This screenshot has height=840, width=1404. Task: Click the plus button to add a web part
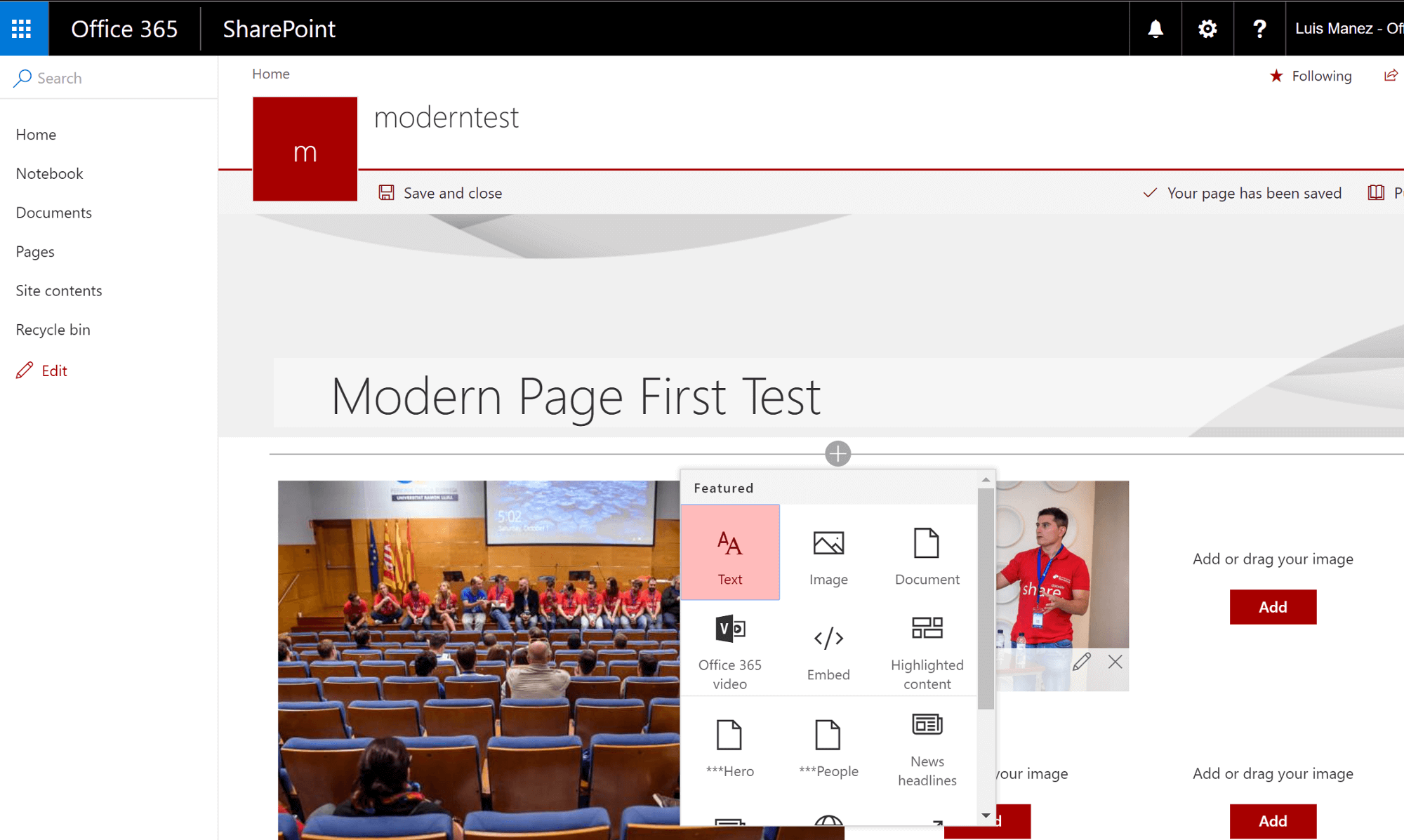837,453
